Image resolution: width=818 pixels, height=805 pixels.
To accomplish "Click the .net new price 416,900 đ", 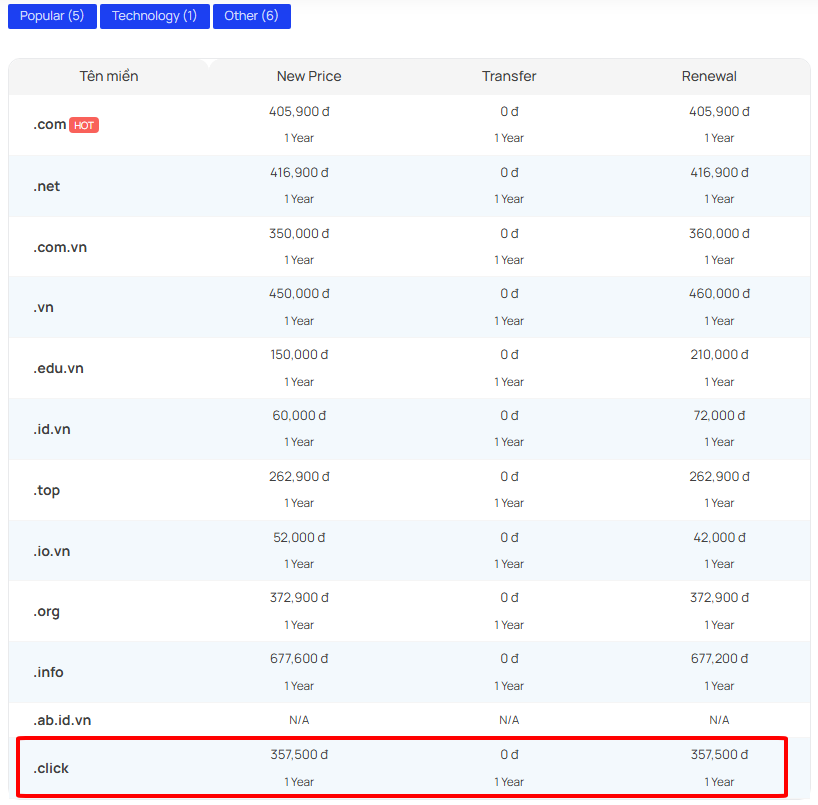I will tap(299, 173).
